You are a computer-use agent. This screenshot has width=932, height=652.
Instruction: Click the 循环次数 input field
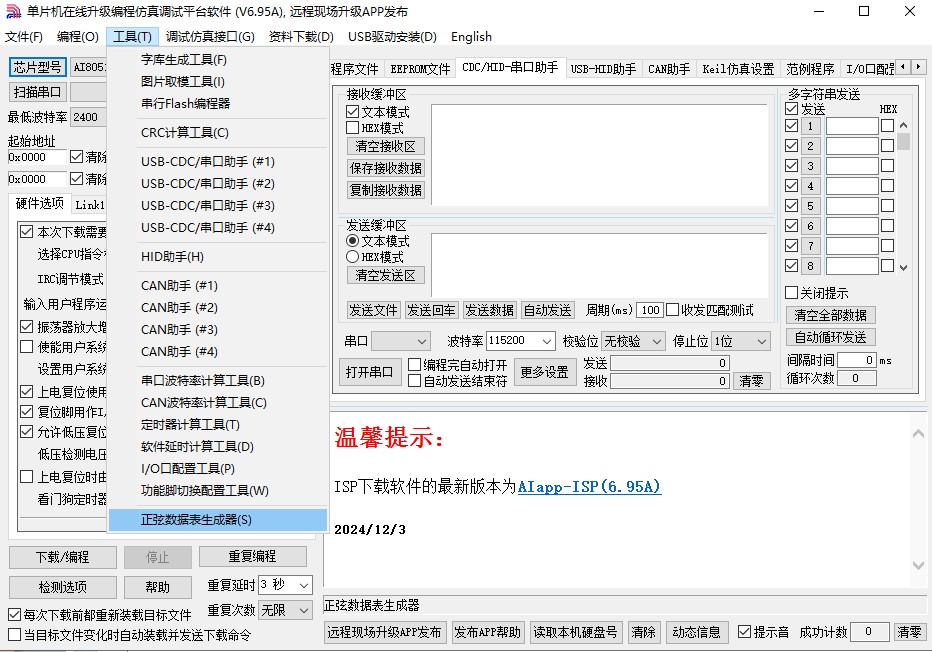tap(857, 378)
